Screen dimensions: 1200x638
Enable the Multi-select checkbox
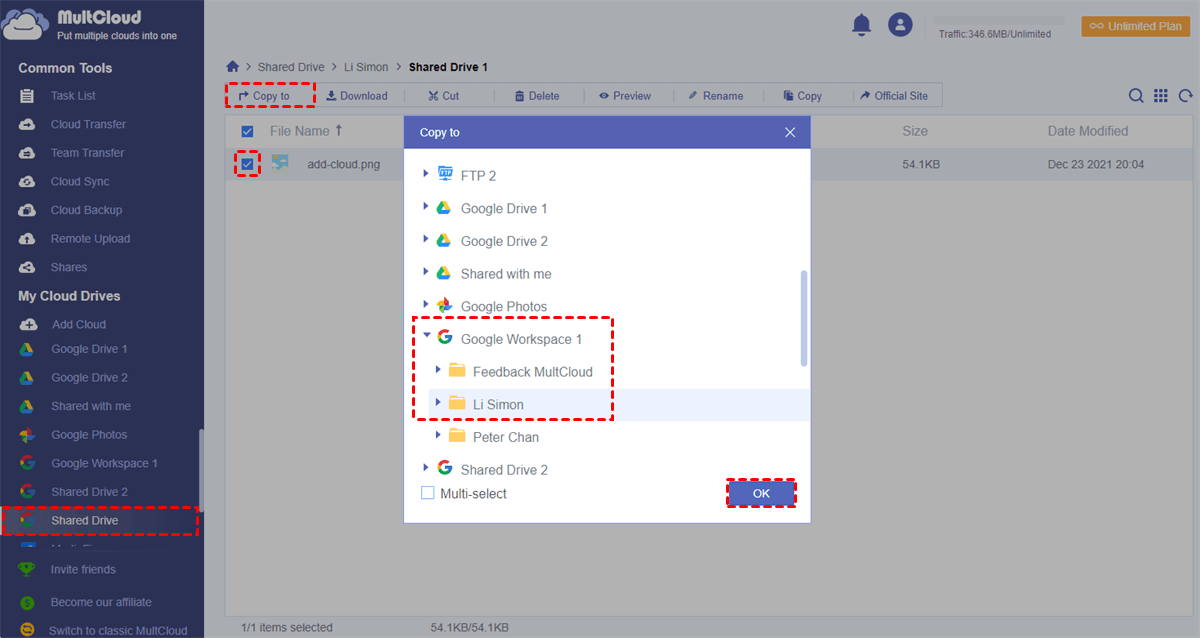click(x=428, y=493)
